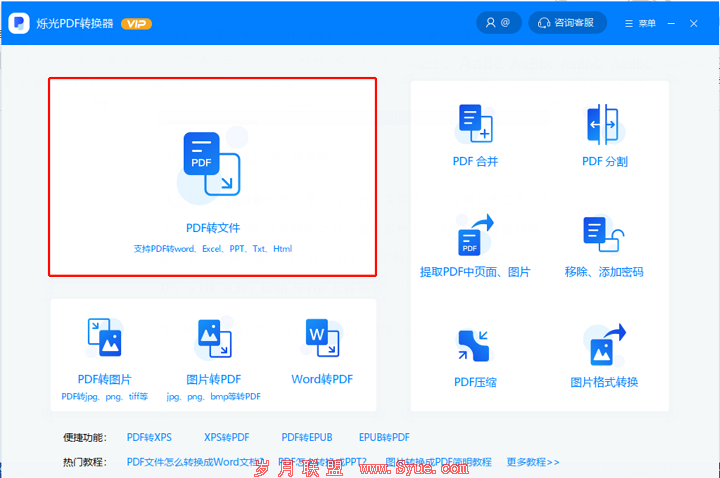Open the 菜单 menu
Viewport: 720px width, 478px height.
[640, 23]
